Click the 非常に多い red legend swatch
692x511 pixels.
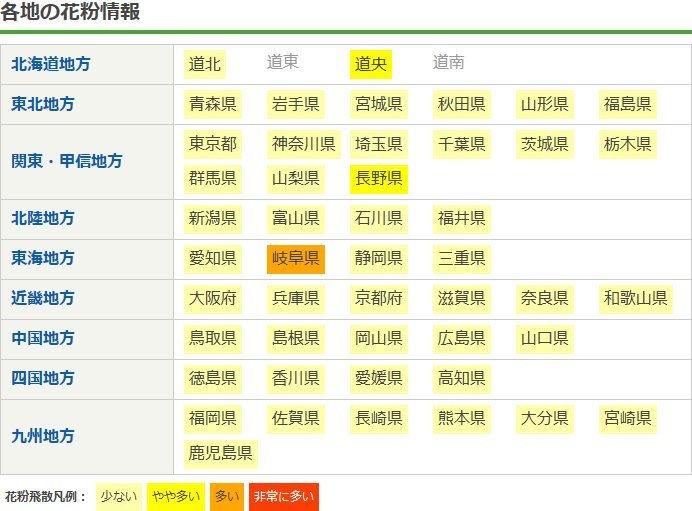(284, 496)
